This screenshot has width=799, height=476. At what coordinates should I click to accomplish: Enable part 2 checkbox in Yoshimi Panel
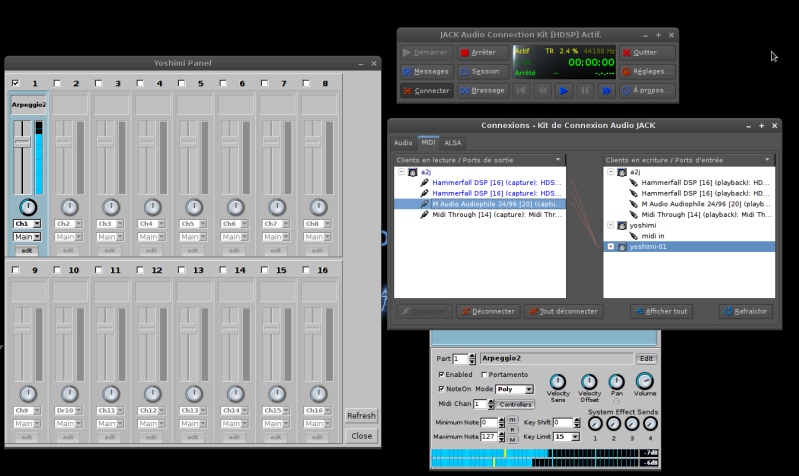[x=57, y=83]
